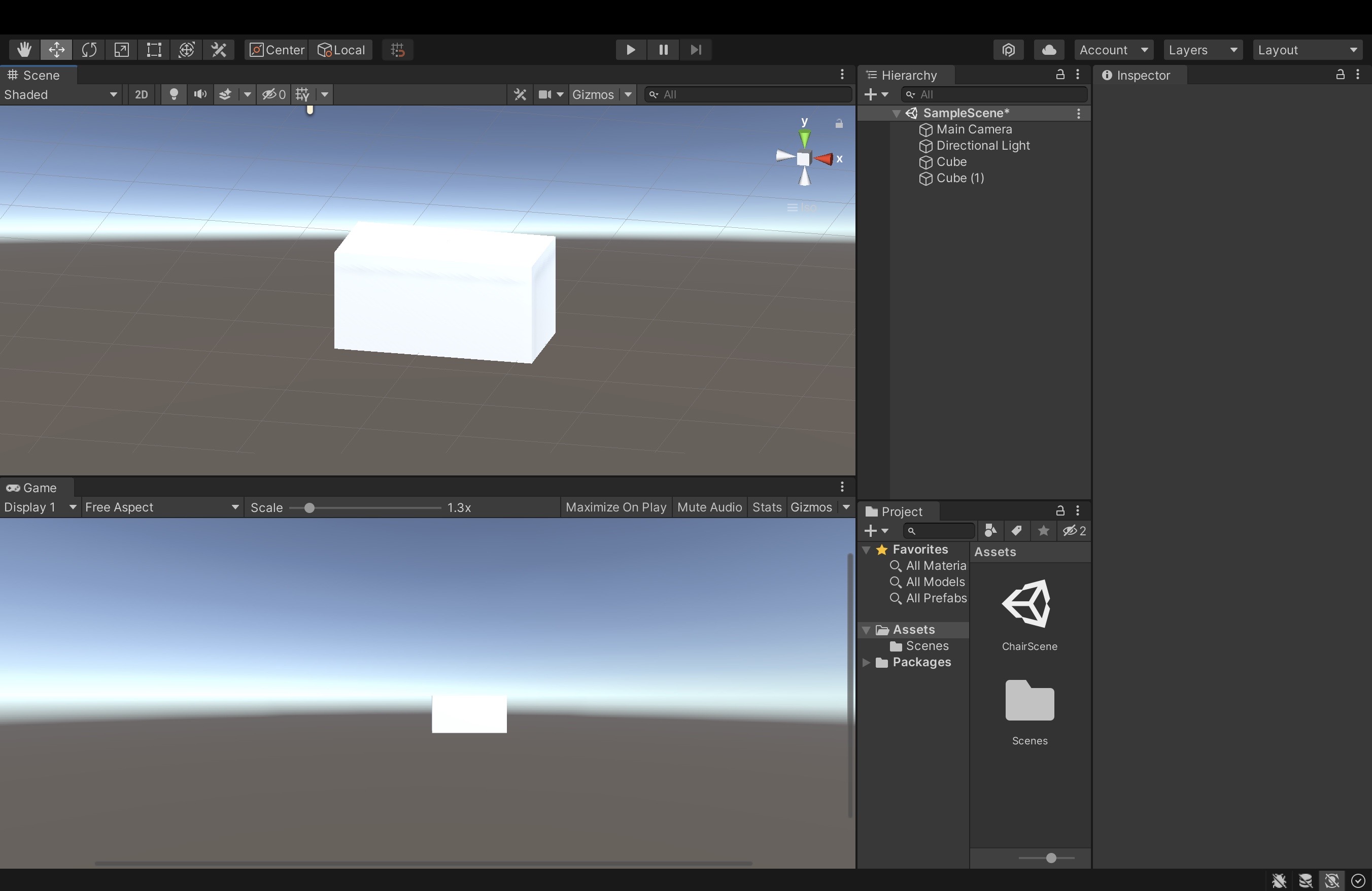Select Cube (1) in the Hierarchy

(959, 178)
